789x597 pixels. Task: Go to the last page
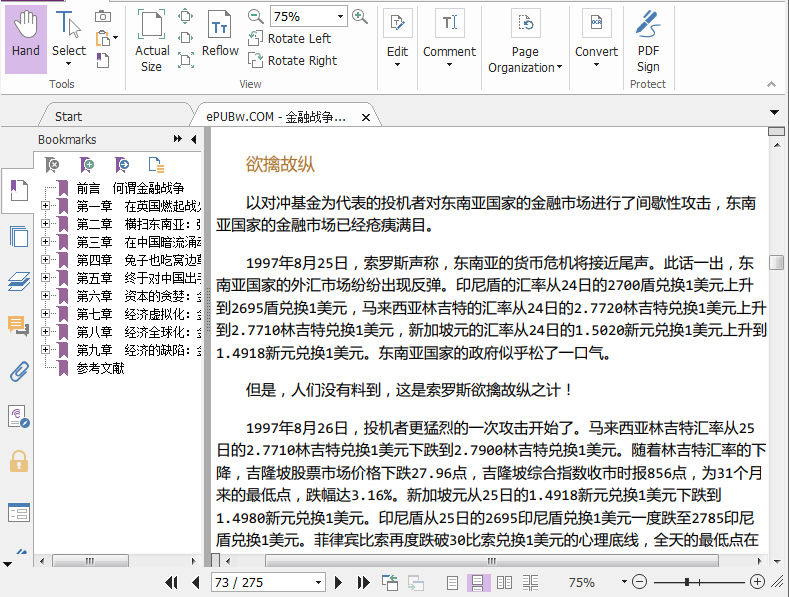tap(363, 582)
